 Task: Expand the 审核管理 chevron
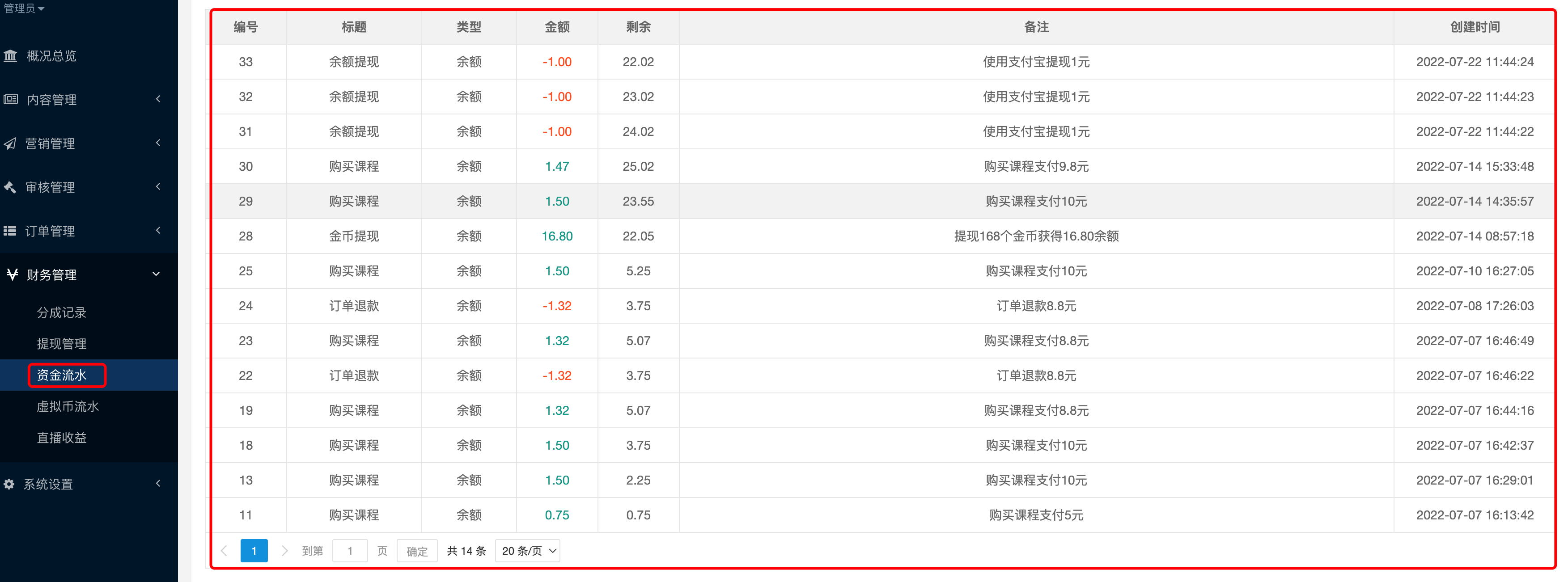point(158,187)
